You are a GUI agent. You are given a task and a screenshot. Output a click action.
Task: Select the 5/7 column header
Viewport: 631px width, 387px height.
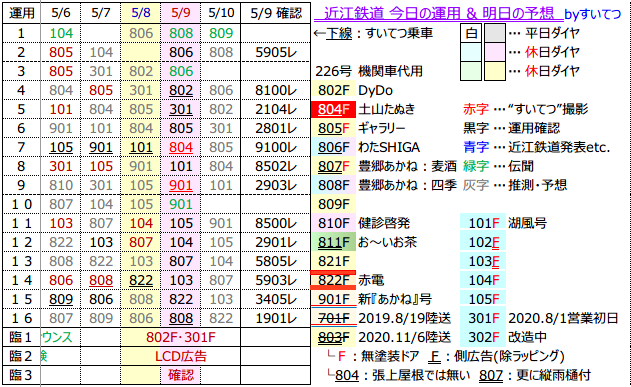point(101,13)
